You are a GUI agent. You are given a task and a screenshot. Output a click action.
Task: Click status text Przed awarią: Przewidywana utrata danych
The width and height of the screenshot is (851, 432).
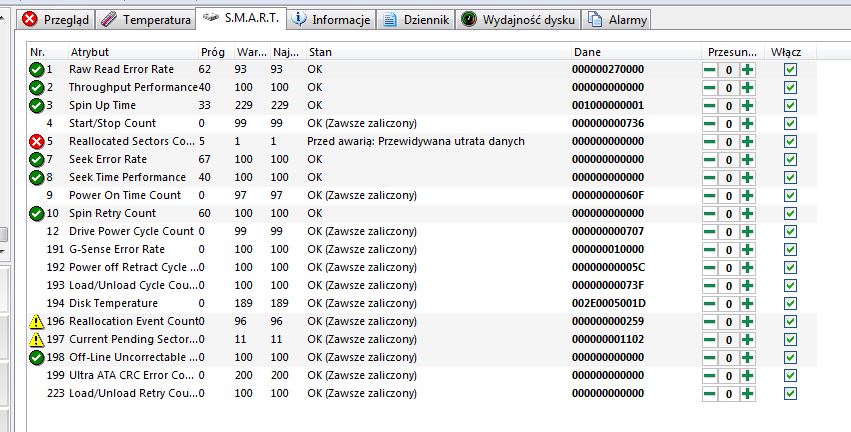[x=416, y=141]
